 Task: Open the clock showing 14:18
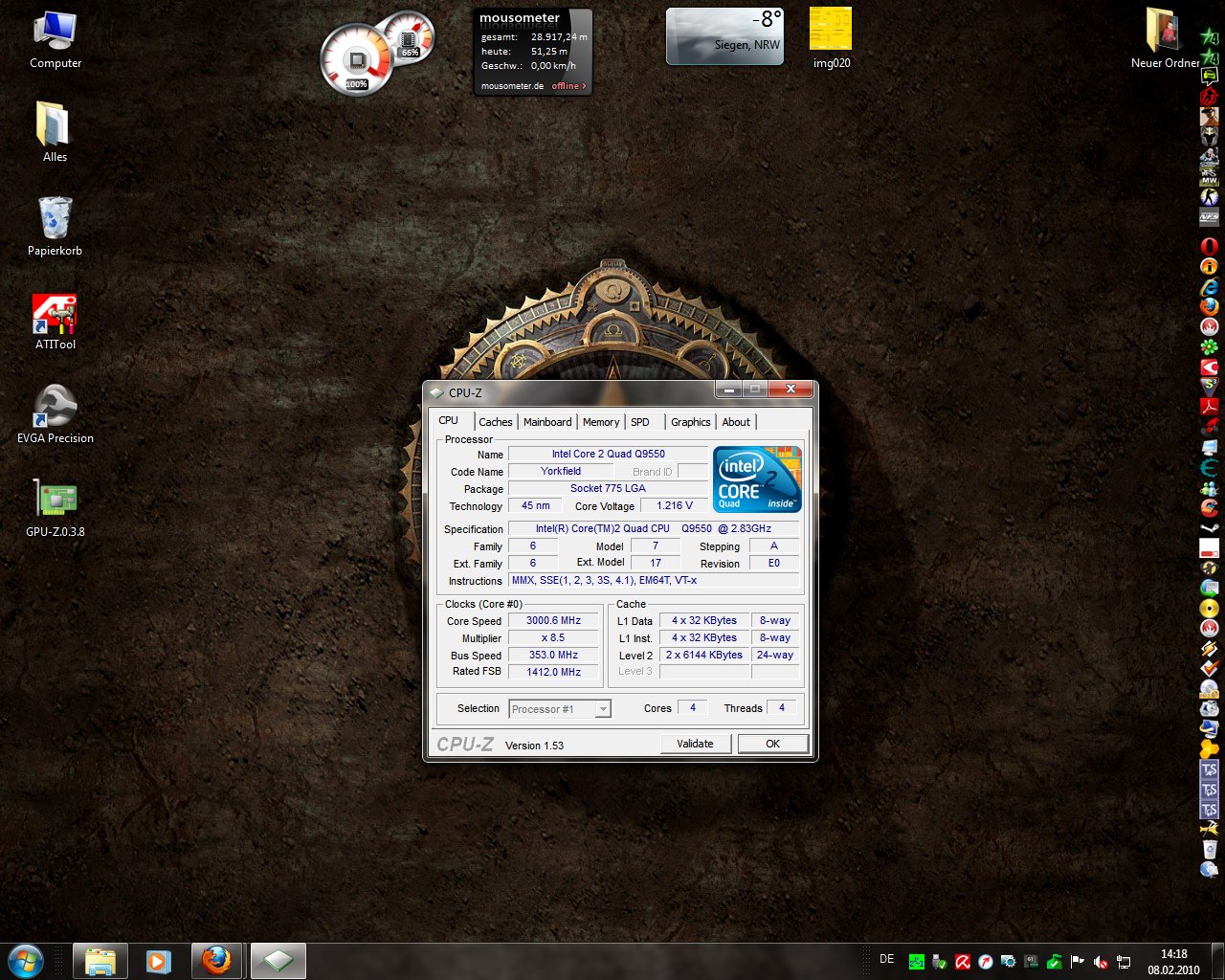click(x=1174, y=961)
